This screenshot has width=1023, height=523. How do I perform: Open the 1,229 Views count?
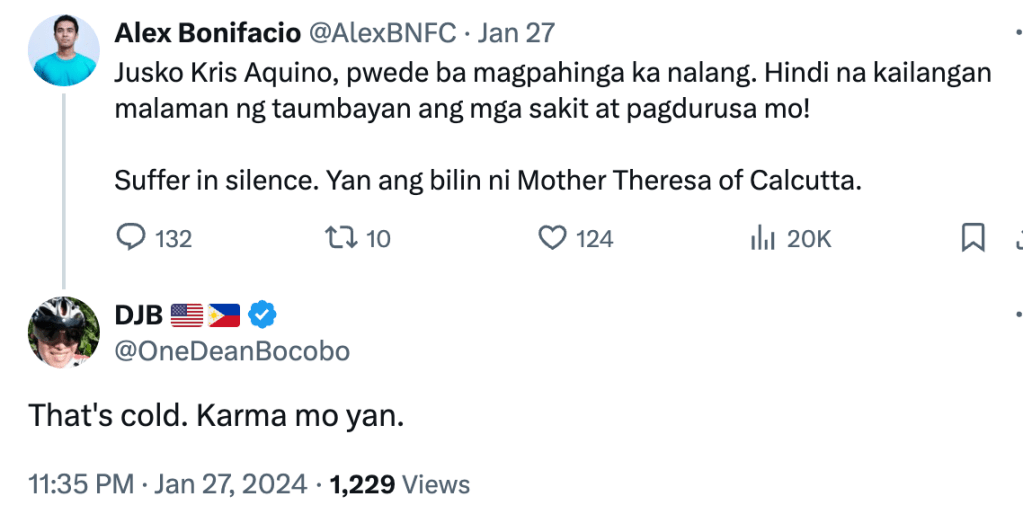coord(400,485)
